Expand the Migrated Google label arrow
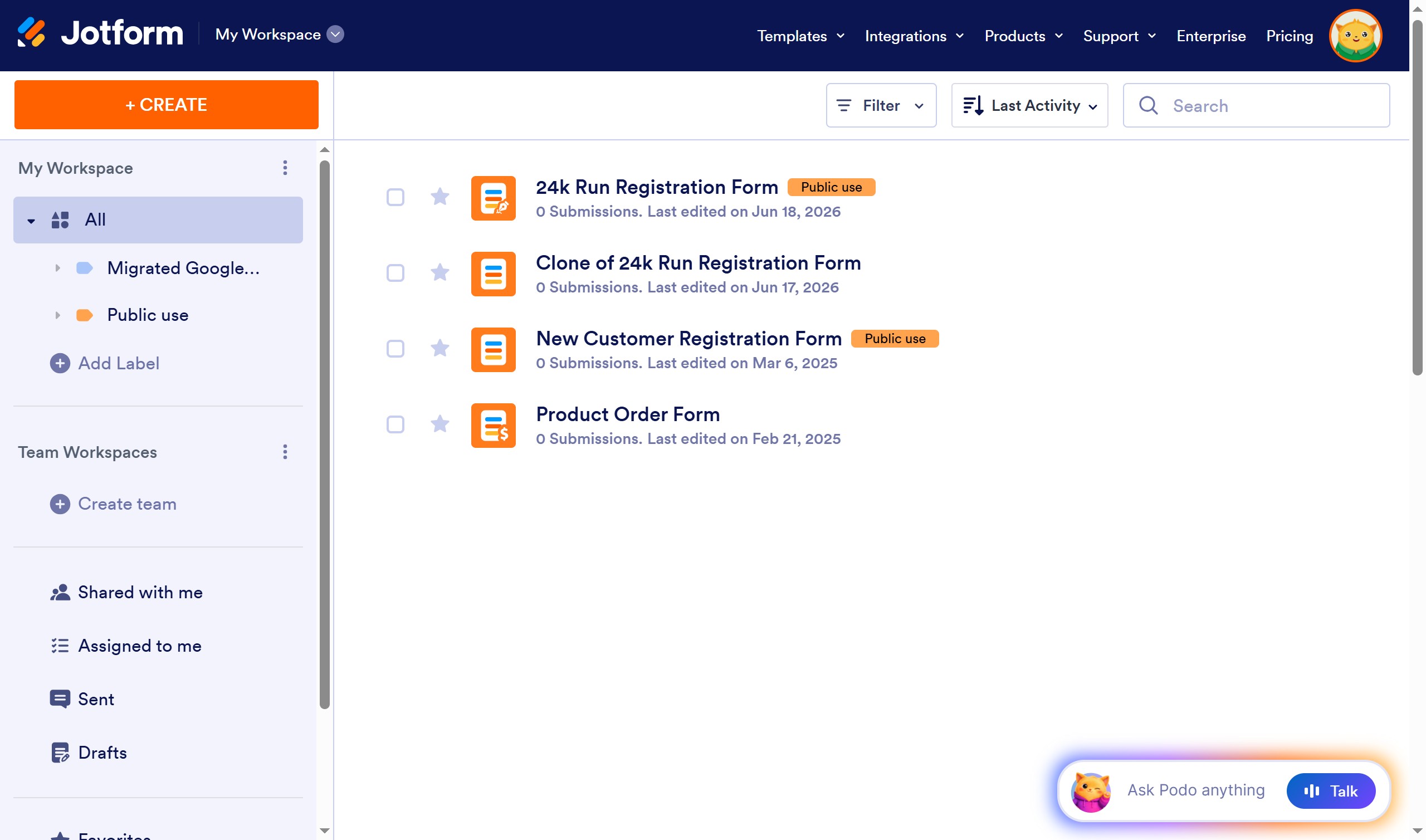The height and width of the screenshot is (840, 1426). [57, 268]
